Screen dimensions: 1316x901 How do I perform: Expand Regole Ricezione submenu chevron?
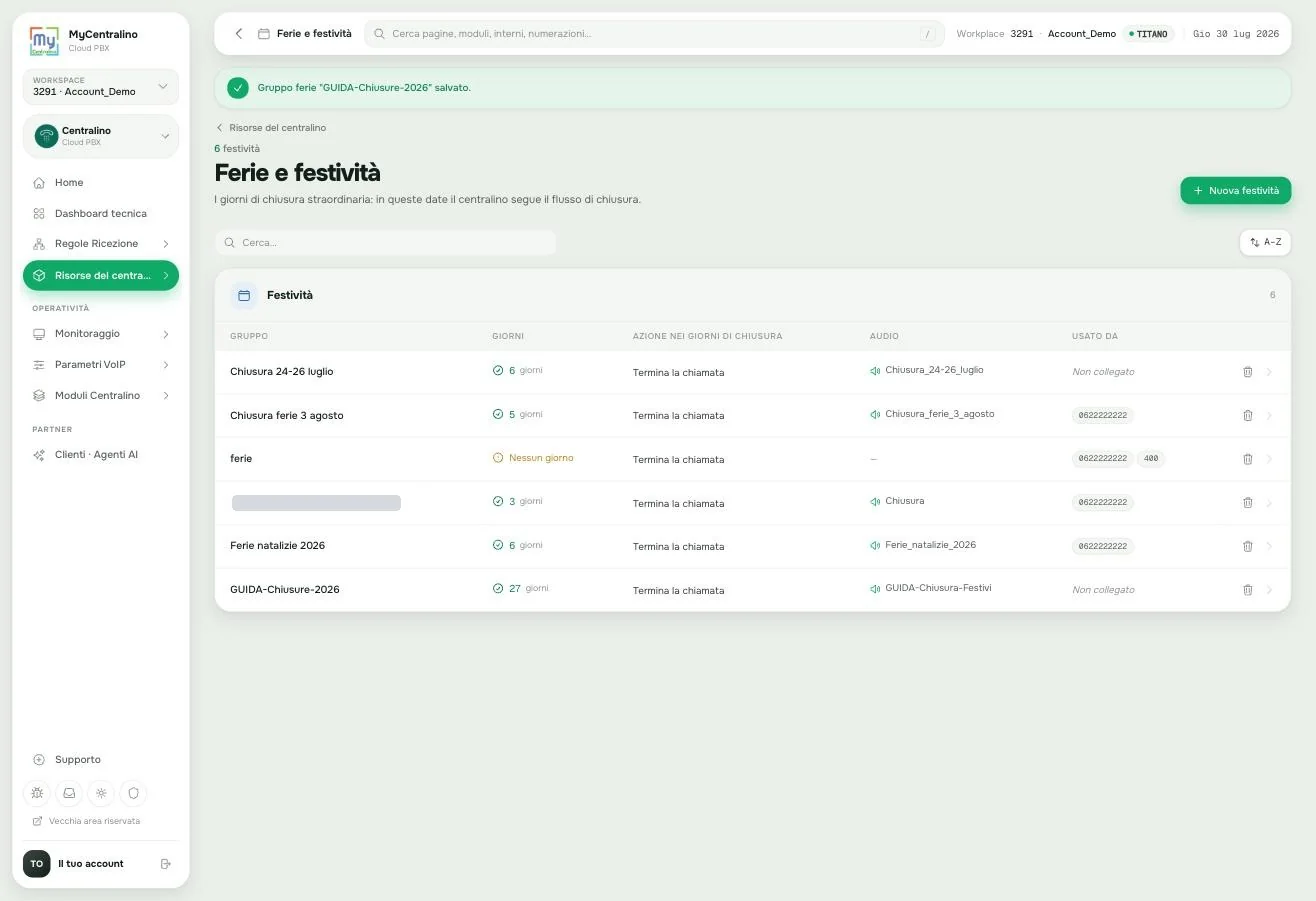coord(166,244)
